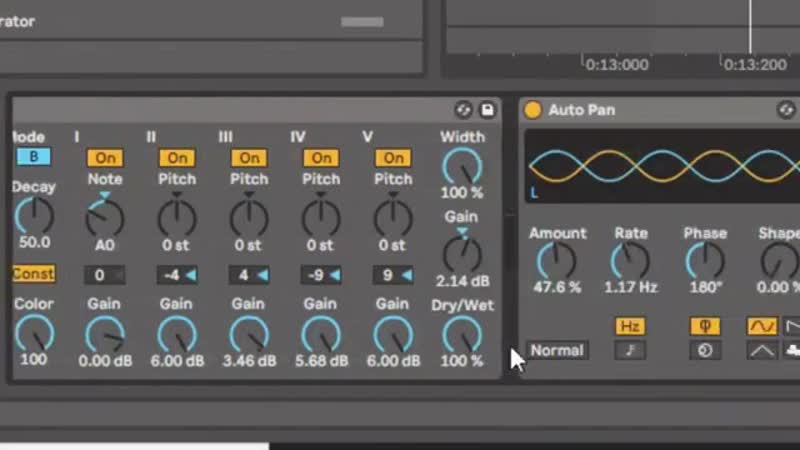Switch rate to synced note icon

pyautogui.click(x=630, y=350)
